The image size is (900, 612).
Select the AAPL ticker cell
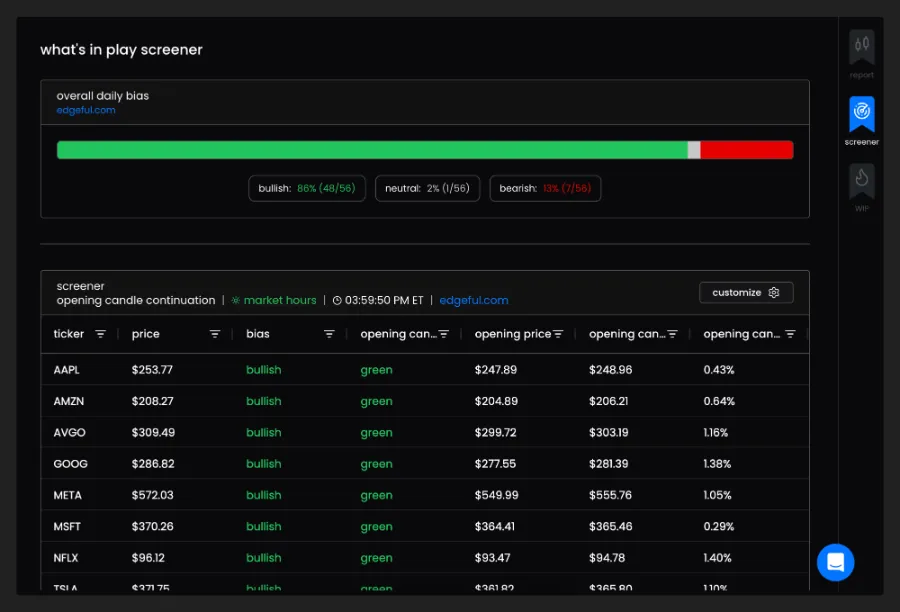67,370
